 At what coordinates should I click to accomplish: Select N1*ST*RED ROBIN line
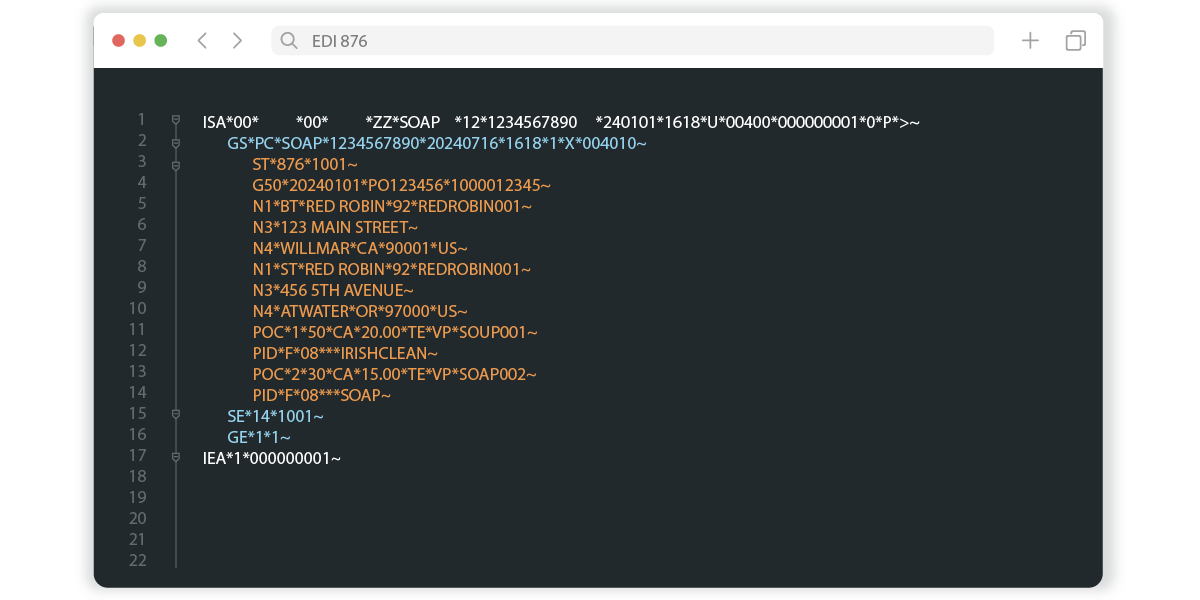(x=392, y=269)
